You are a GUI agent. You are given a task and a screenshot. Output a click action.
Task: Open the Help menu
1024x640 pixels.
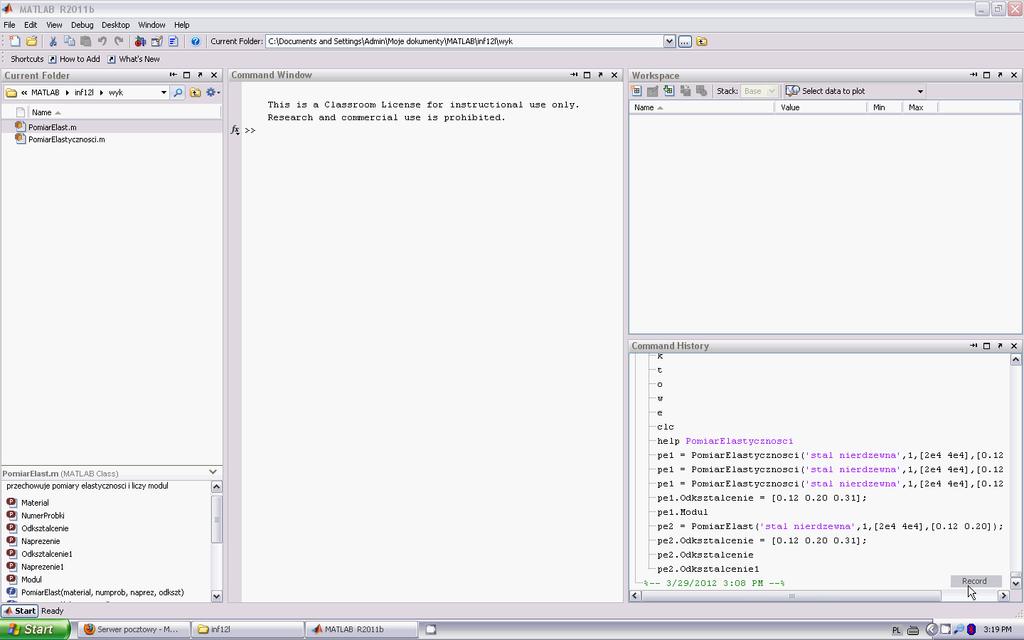coord(182,25)
